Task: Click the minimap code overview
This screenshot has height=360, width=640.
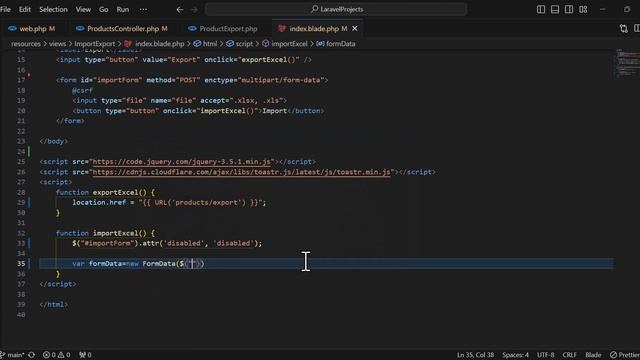Action: [627, 63]
